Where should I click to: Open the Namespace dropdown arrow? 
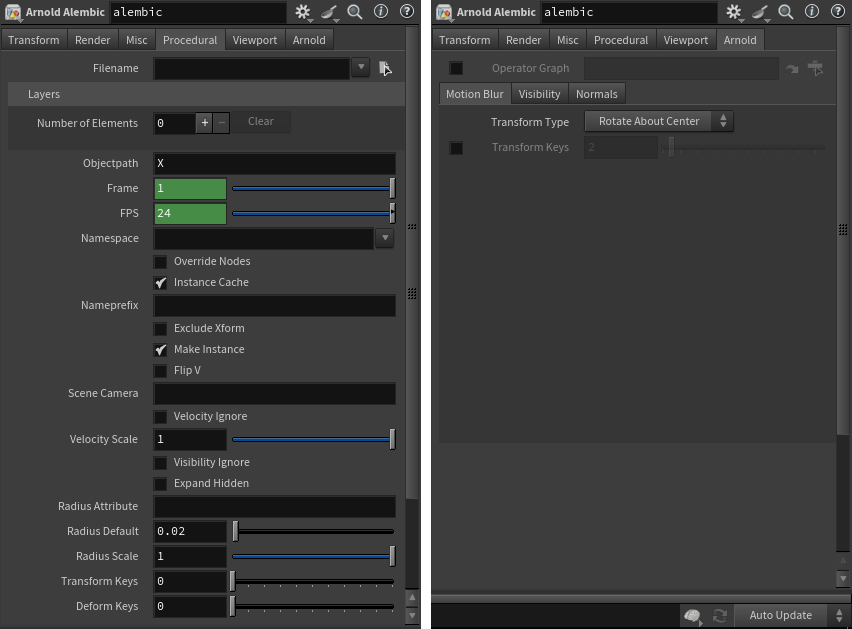tap(385, 238)
